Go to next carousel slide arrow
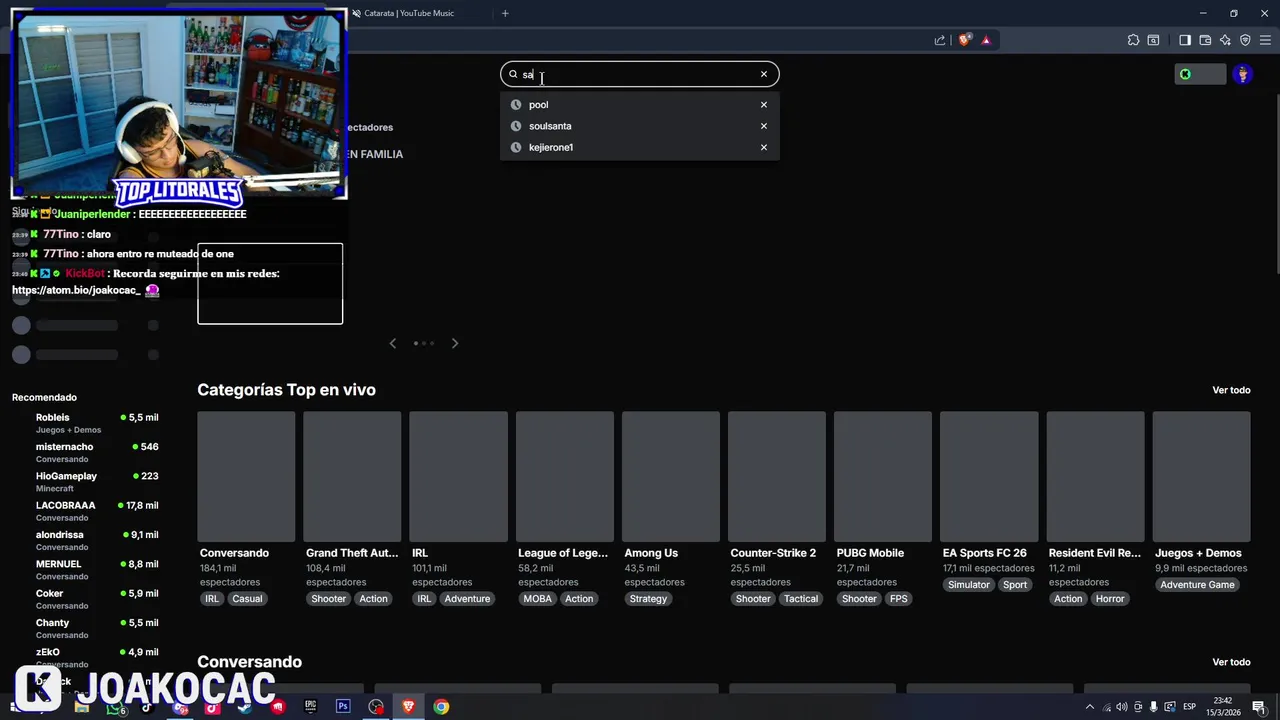Viewport: 1280px width, 720px height. pyautogui.click(x=455, y=343)
